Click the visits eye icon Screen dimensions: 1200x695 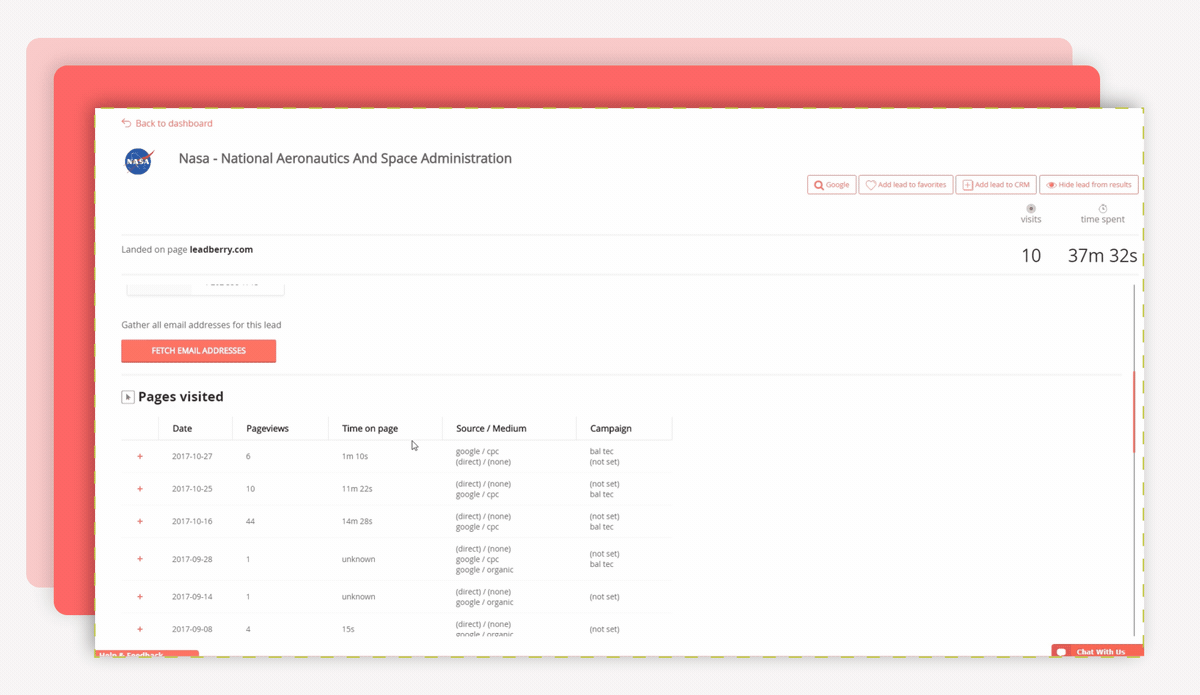pos(1031,209)
